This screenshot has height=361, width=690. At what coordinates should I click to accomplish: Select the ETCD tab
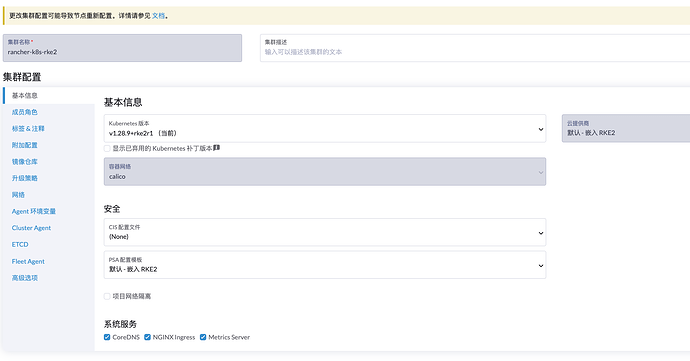coord(20,244)
